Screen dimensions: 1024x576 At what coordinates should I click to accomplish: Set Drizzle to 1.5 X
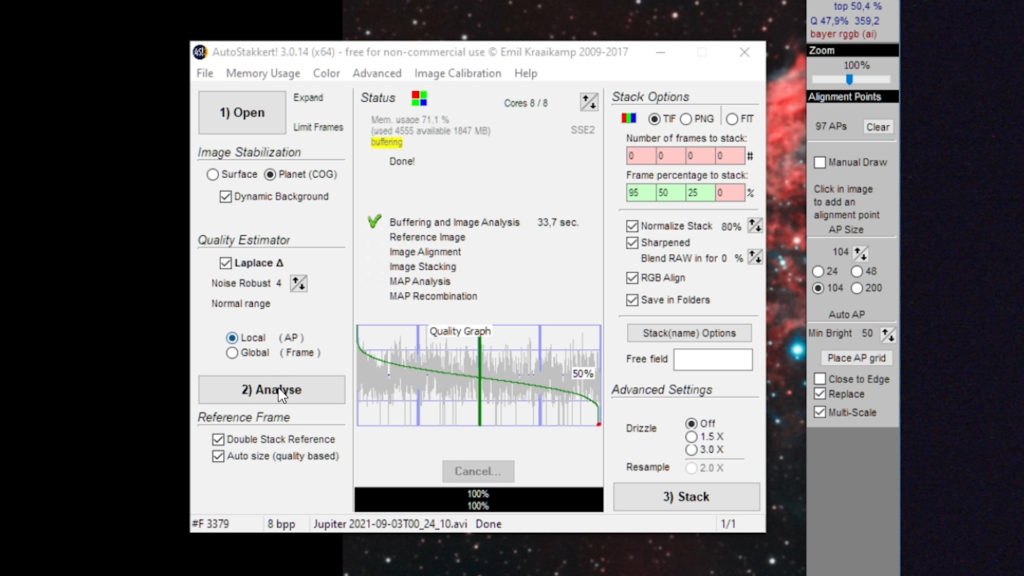click(691, 436)
